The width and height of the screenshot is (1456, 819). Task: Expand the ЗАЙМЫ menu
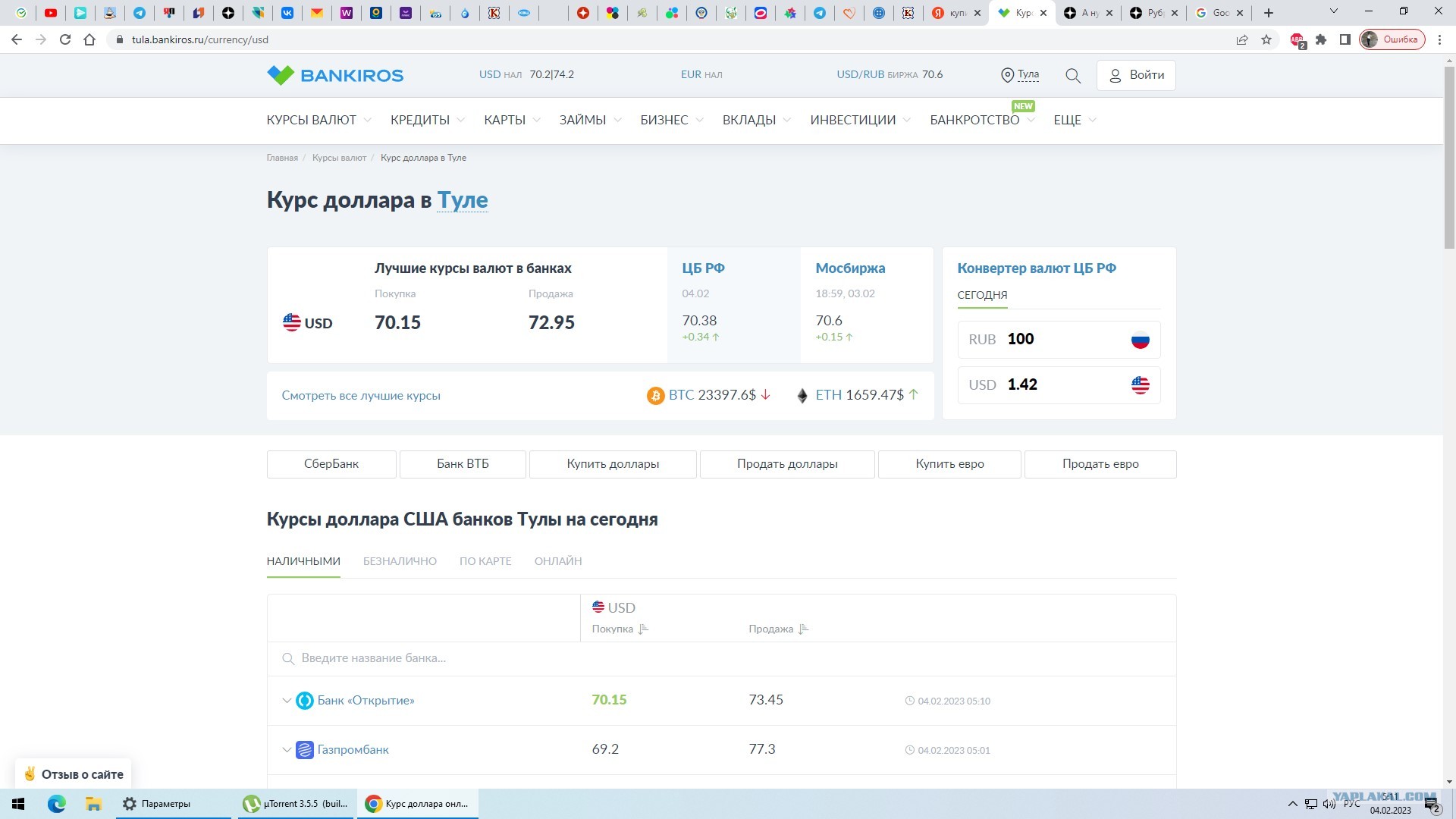(591, 121)
